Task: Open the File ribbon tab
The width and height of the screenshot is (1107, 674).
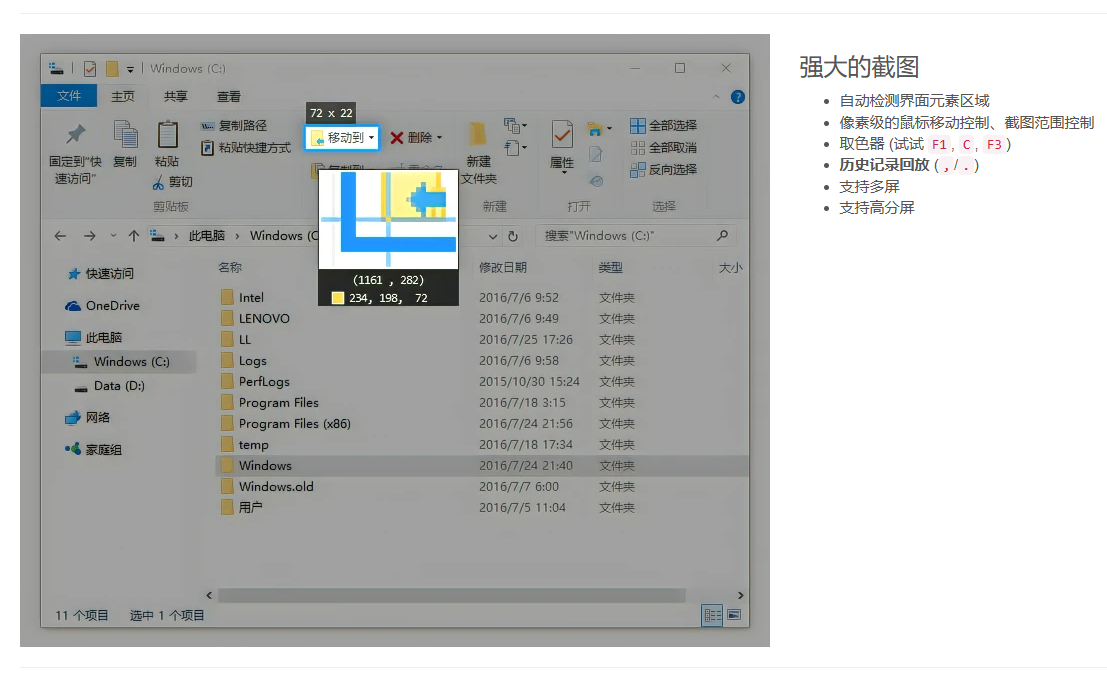Action: (x=68, y=95)
